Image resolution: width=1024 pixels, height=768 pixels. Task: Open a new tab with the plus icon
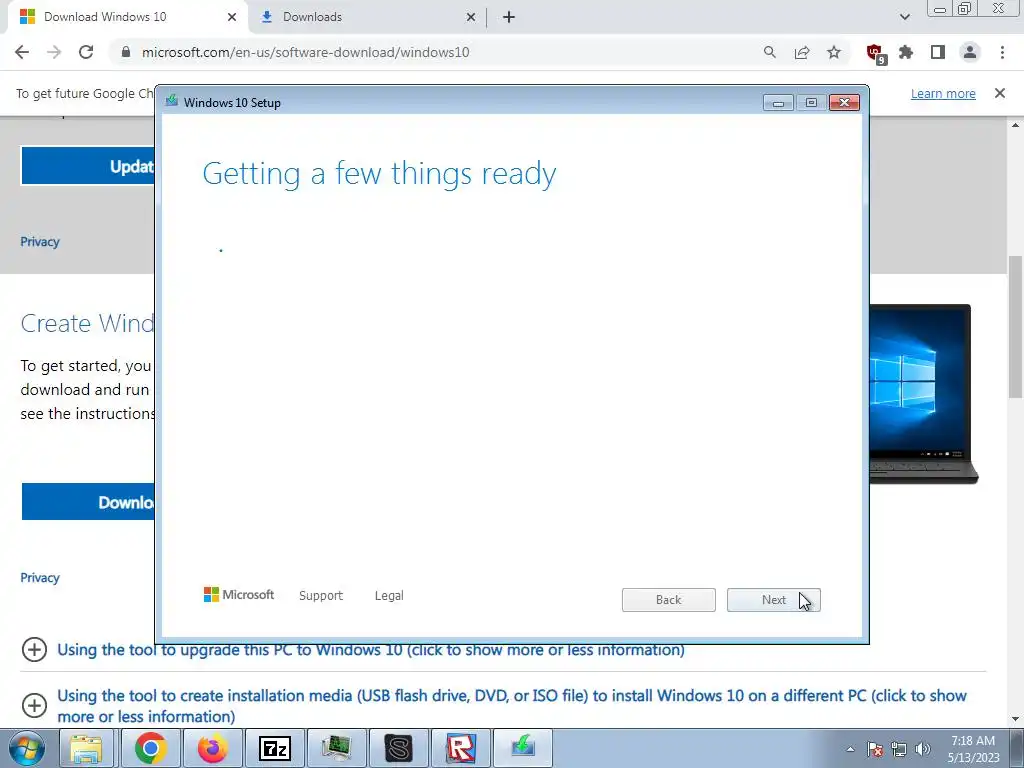[x=509, y=17]
